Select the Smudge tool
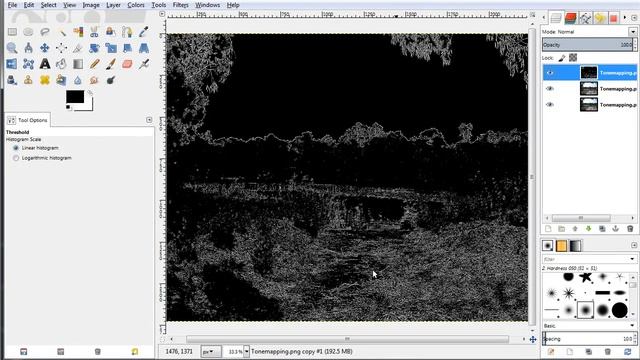 pyautogui.click(x=94, y=80)
